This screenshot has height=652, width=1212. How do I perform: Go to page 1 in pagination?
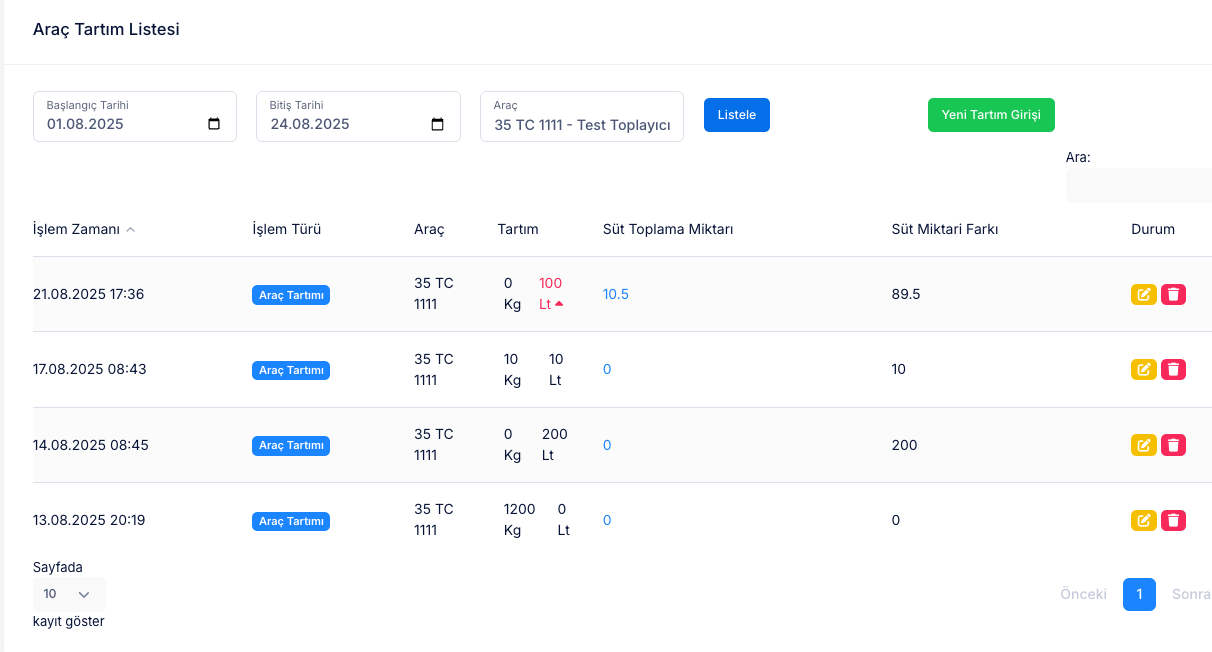[1139, 594]
